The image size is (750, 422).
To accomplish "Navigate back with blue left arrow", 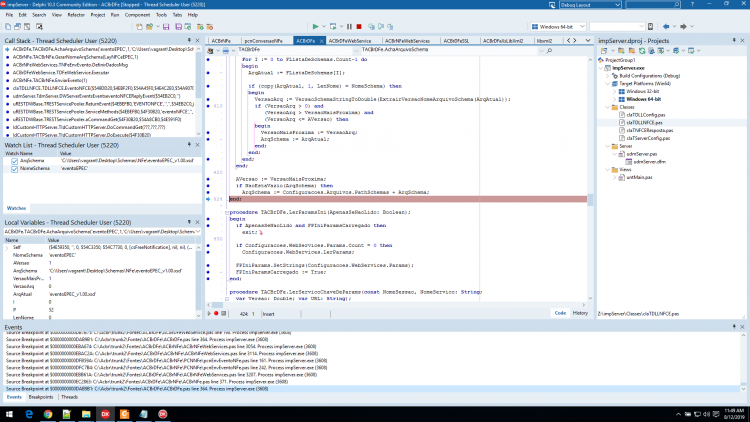I will (x=666, y=27).
